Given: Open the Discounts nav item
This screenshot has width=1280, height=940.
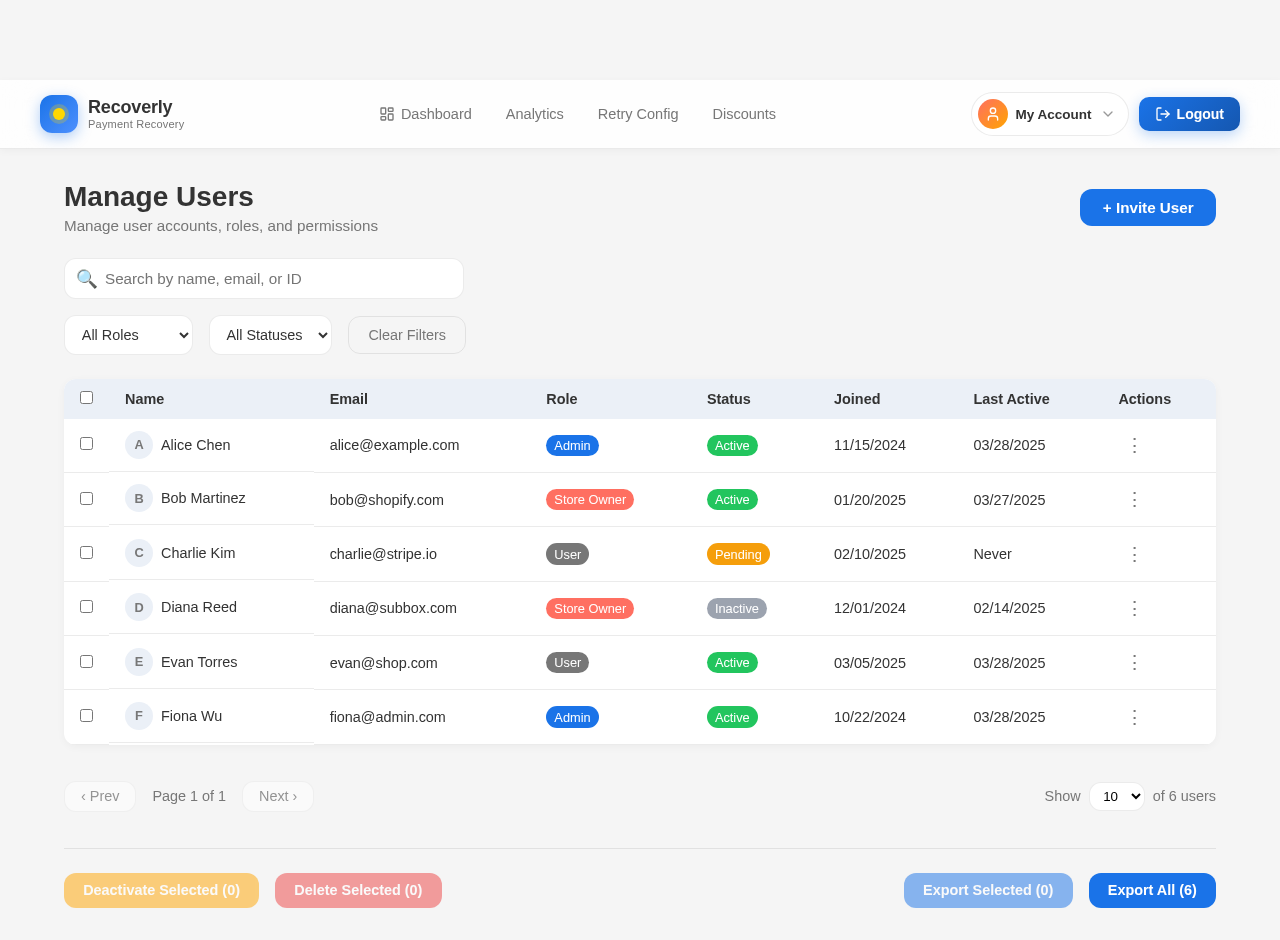Looking at the screenshot, I should (x=744, y=114).
